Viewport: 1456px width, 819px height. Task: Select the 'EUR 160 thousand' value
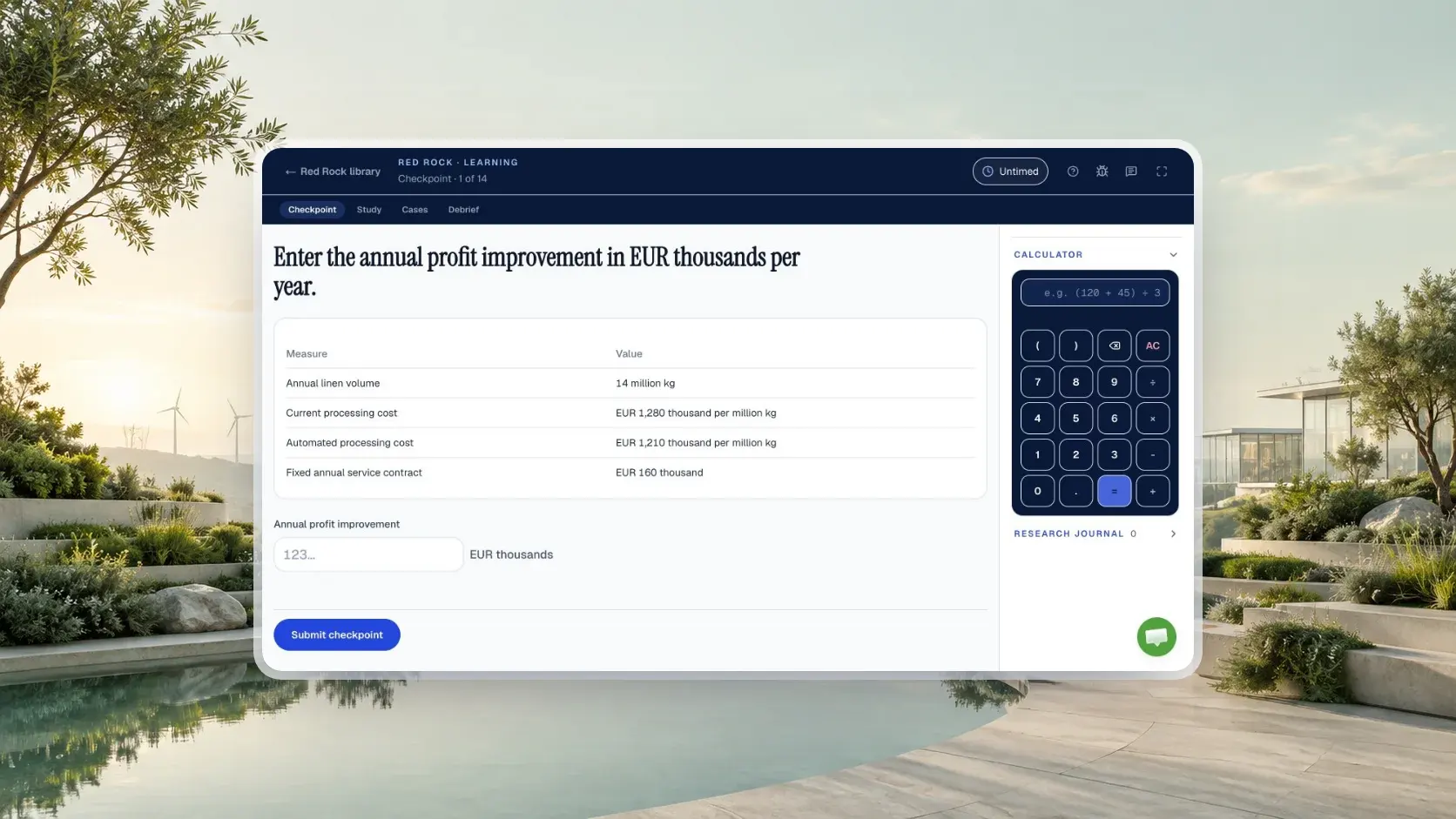tap(659, 473)
